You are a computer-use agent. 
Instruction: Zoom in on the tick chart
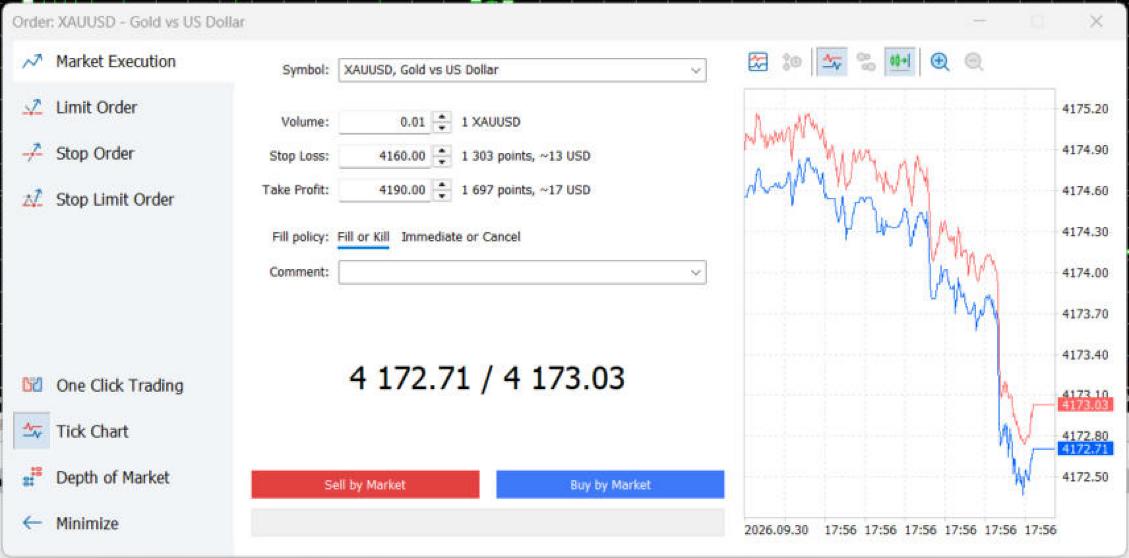(940, 62)
